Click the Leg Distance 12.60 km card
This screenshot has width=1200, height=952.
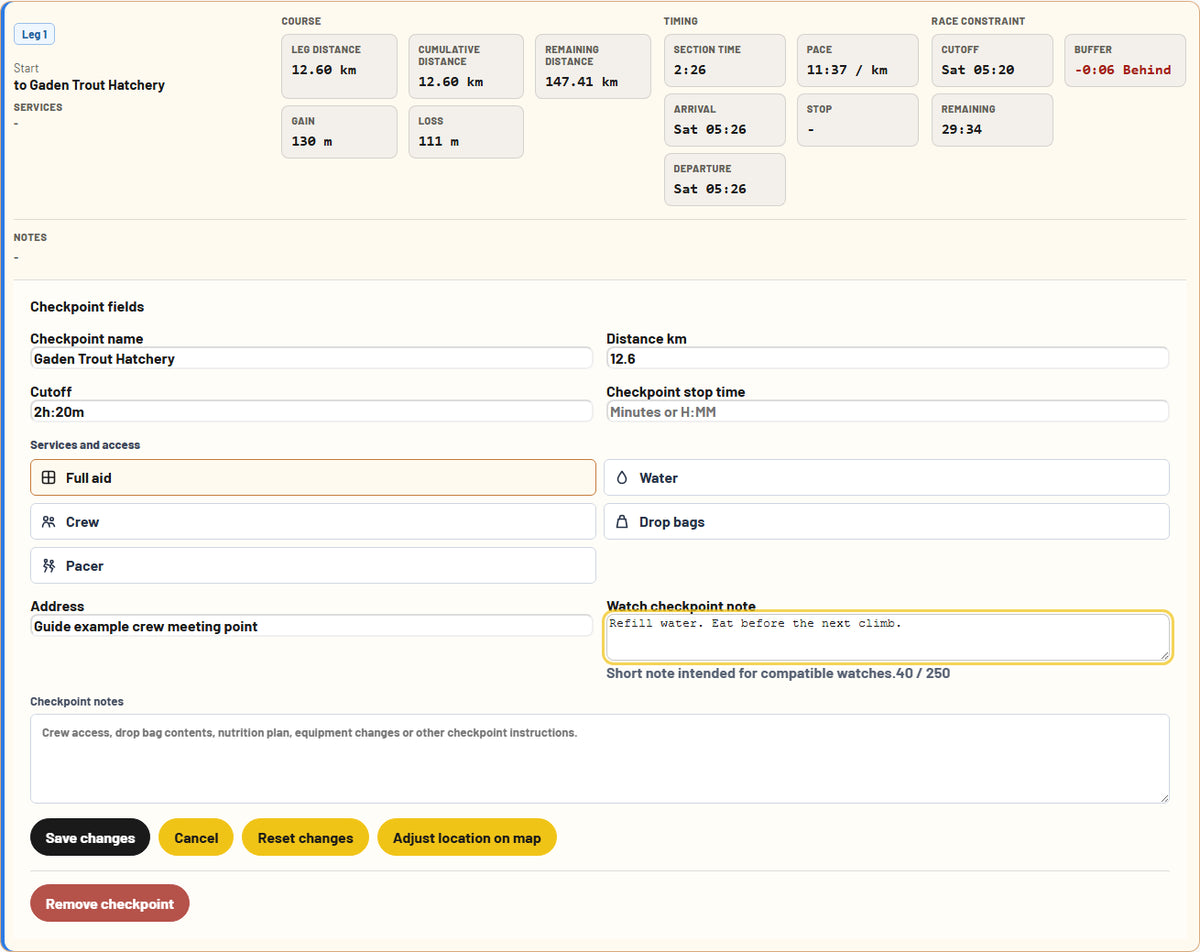(339, 66)
